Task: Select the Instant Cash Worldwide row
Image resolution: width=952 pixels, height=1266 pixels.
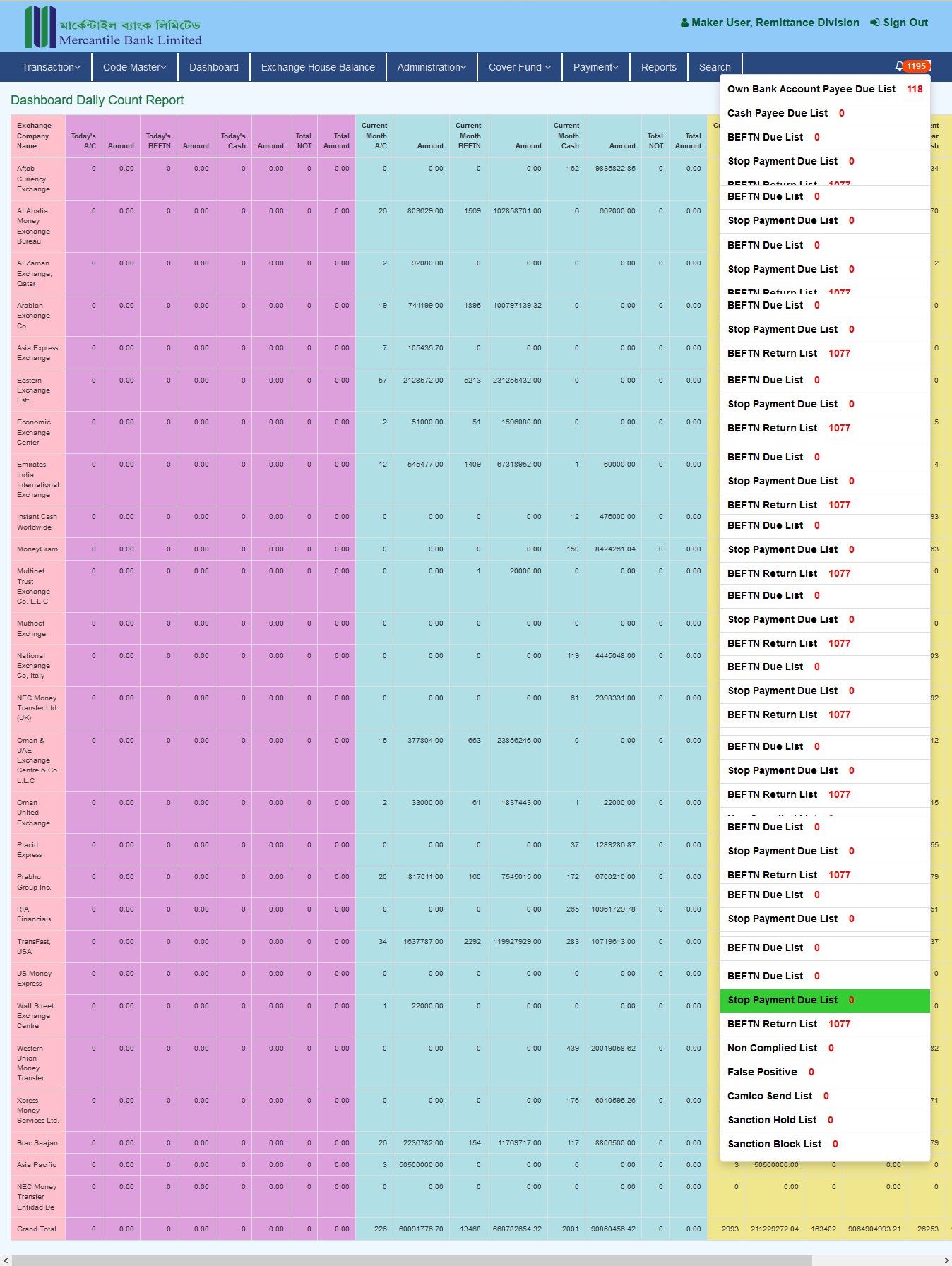Action: tap(37, 522)
